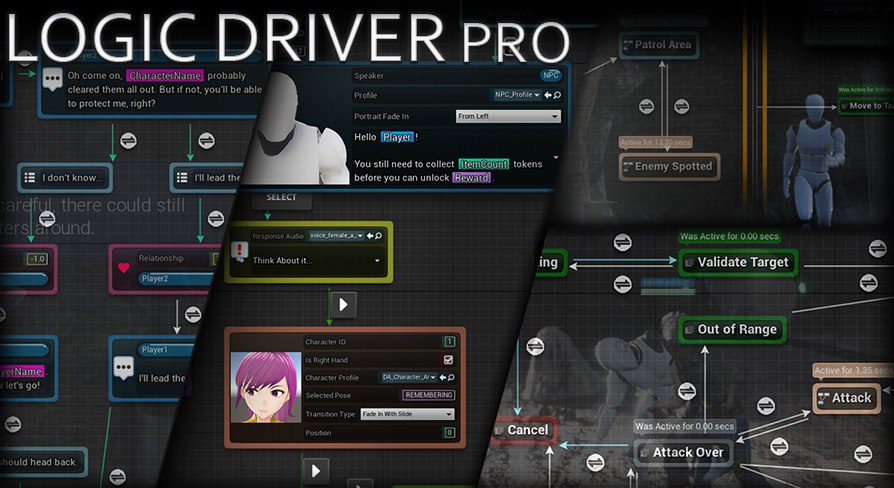Click "Was Active for 0.00 secs" above Validate Target
Image resolution: width=894 pixels, height=488 pixels.
729,236
